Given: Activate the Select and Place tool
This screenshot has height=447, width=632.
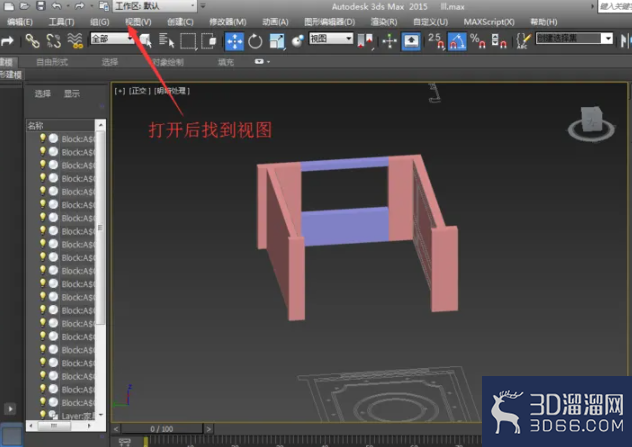Looking at the screenshot, I should (297, 41).
